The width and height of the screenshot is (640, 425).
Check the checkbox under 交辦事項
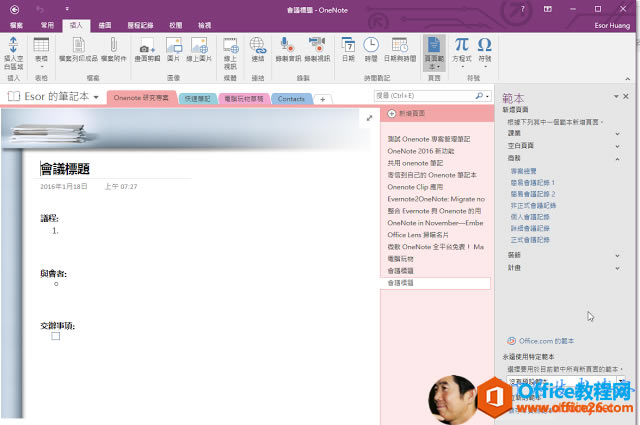56,336
